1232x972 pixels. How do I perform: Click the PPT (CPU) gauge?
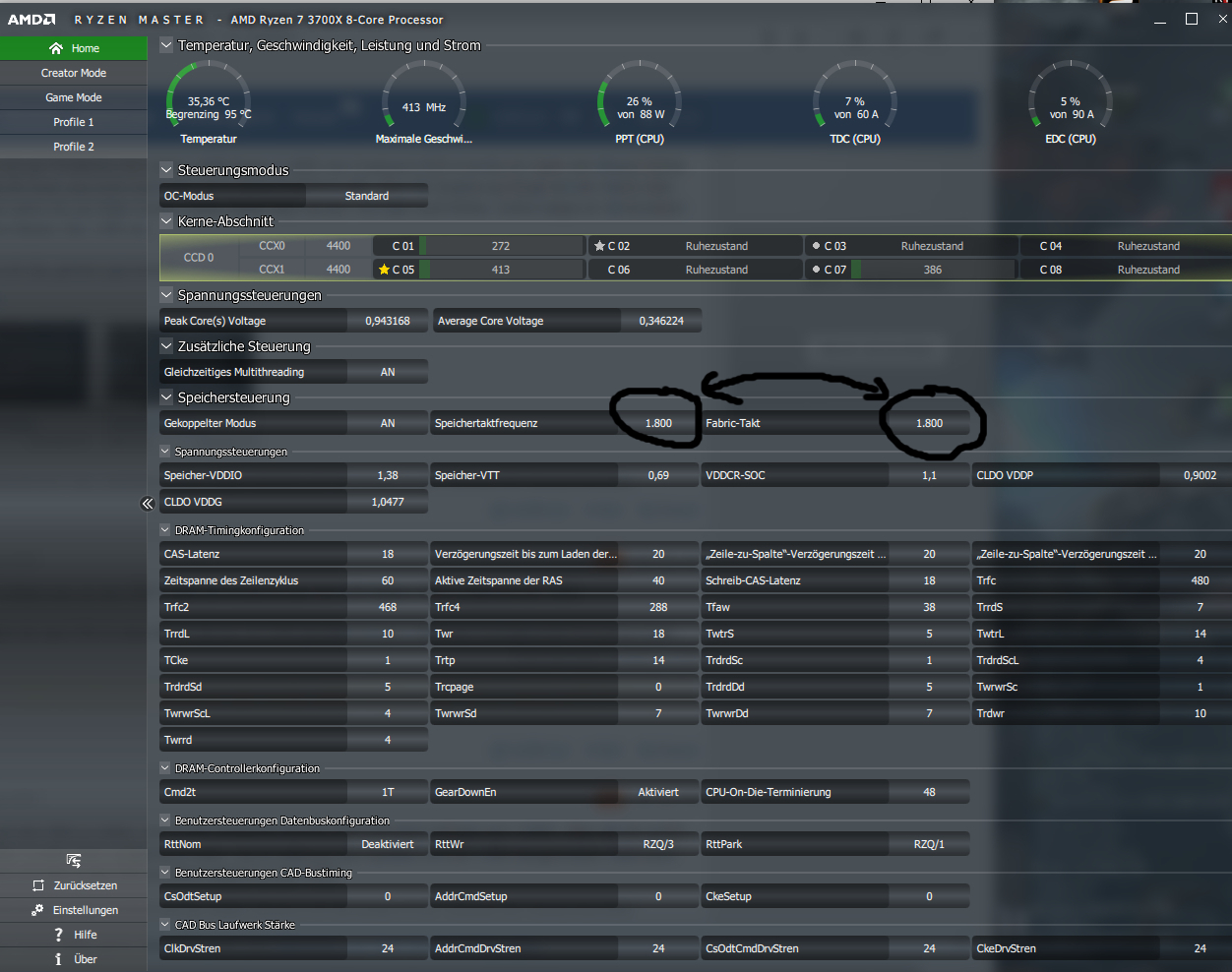coord(640,102)
